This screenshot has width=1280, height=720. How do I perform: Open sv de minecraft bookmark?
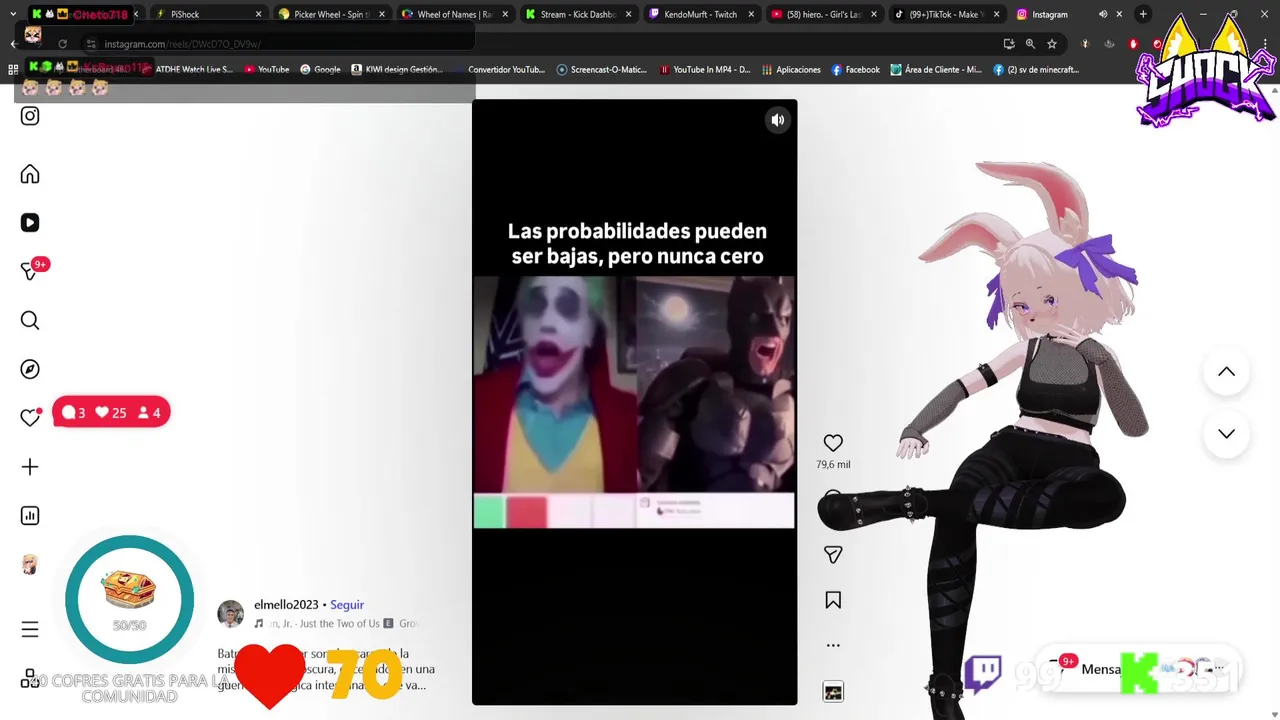pos(1036,70)
